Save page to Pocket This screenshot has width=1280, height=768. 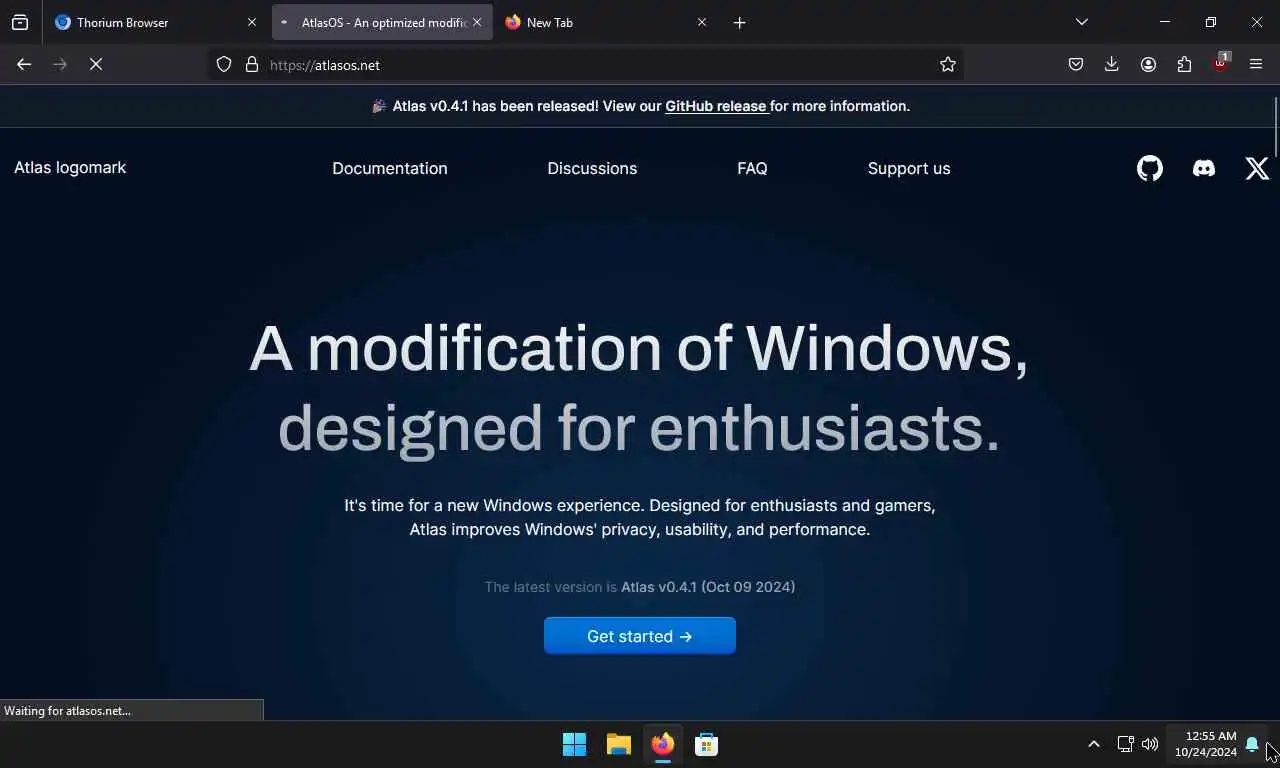[1076, 64]
